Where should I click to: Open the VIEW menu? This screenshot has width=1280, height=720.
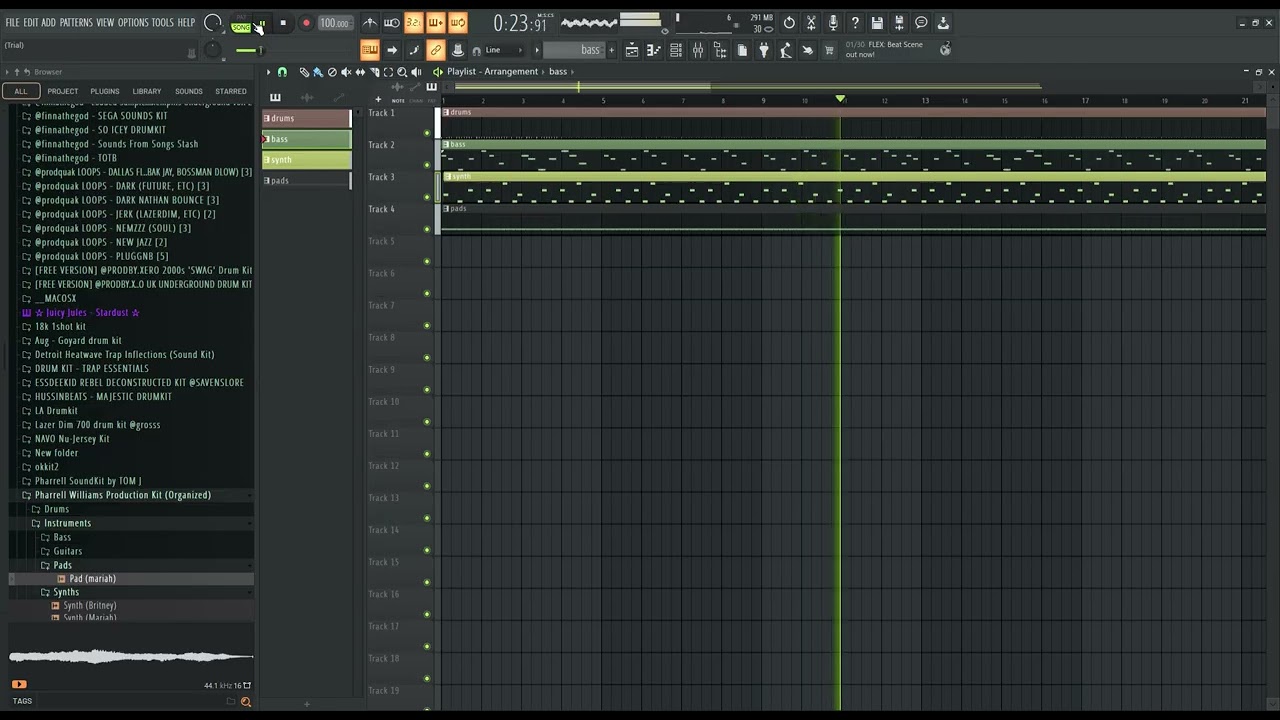[105, 23]
